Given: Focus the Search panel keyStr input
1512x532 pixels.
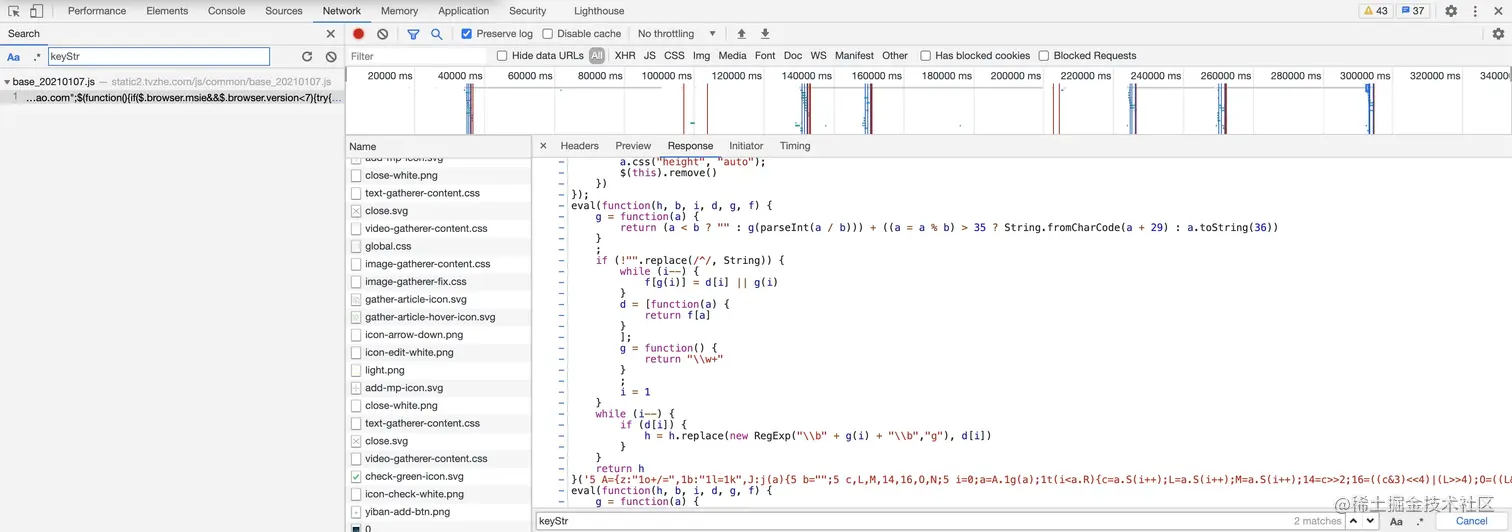Looking at the screenshot, I should pos(159,57).
